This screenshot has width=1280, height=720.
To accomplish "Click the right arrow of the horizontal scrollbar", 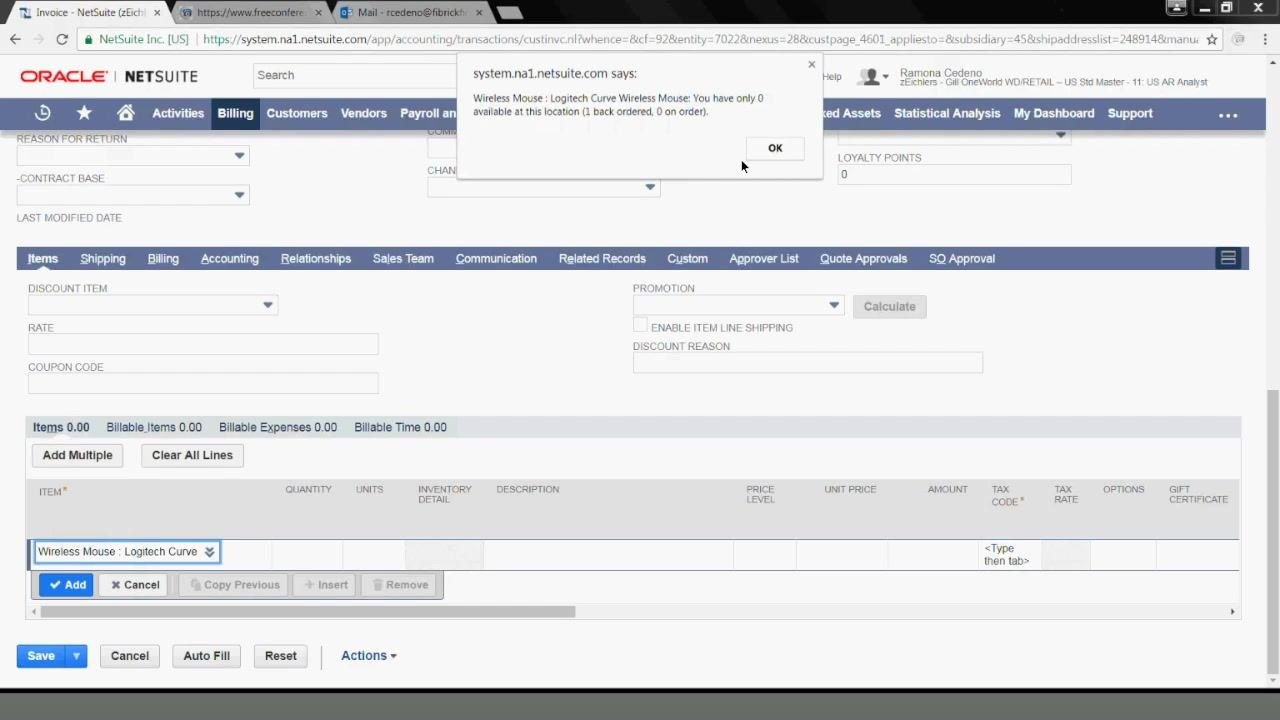I will (x=1232, y=612).
